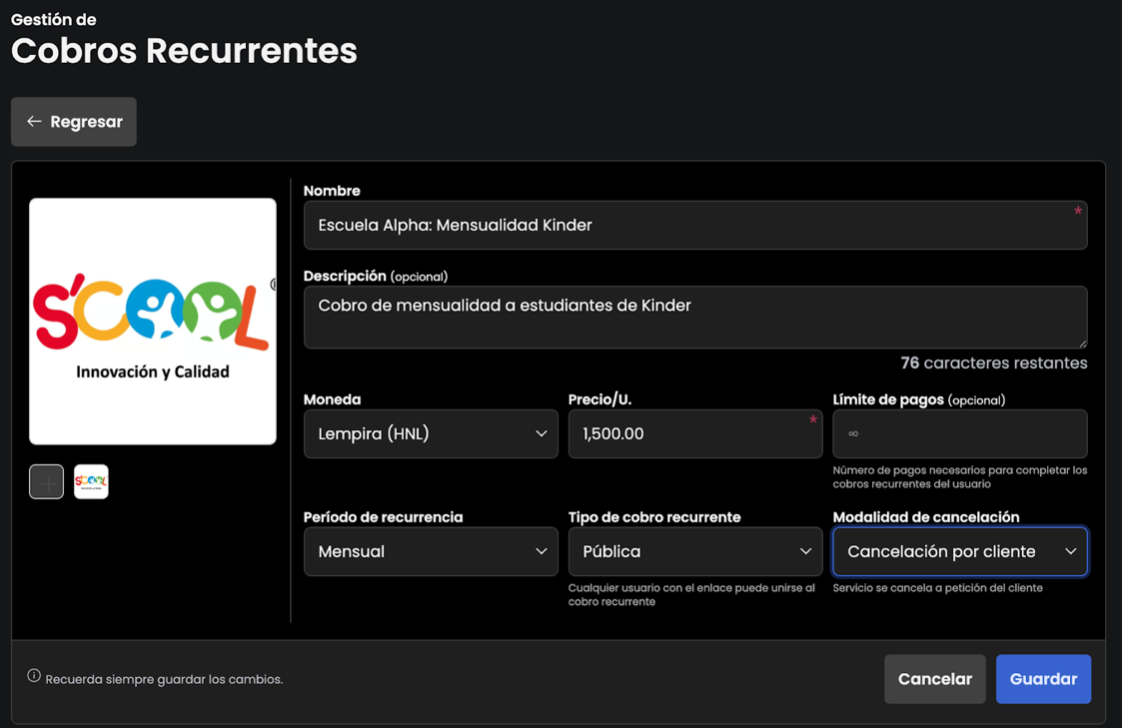Click the Límite de pagos field

pos(960,434)
